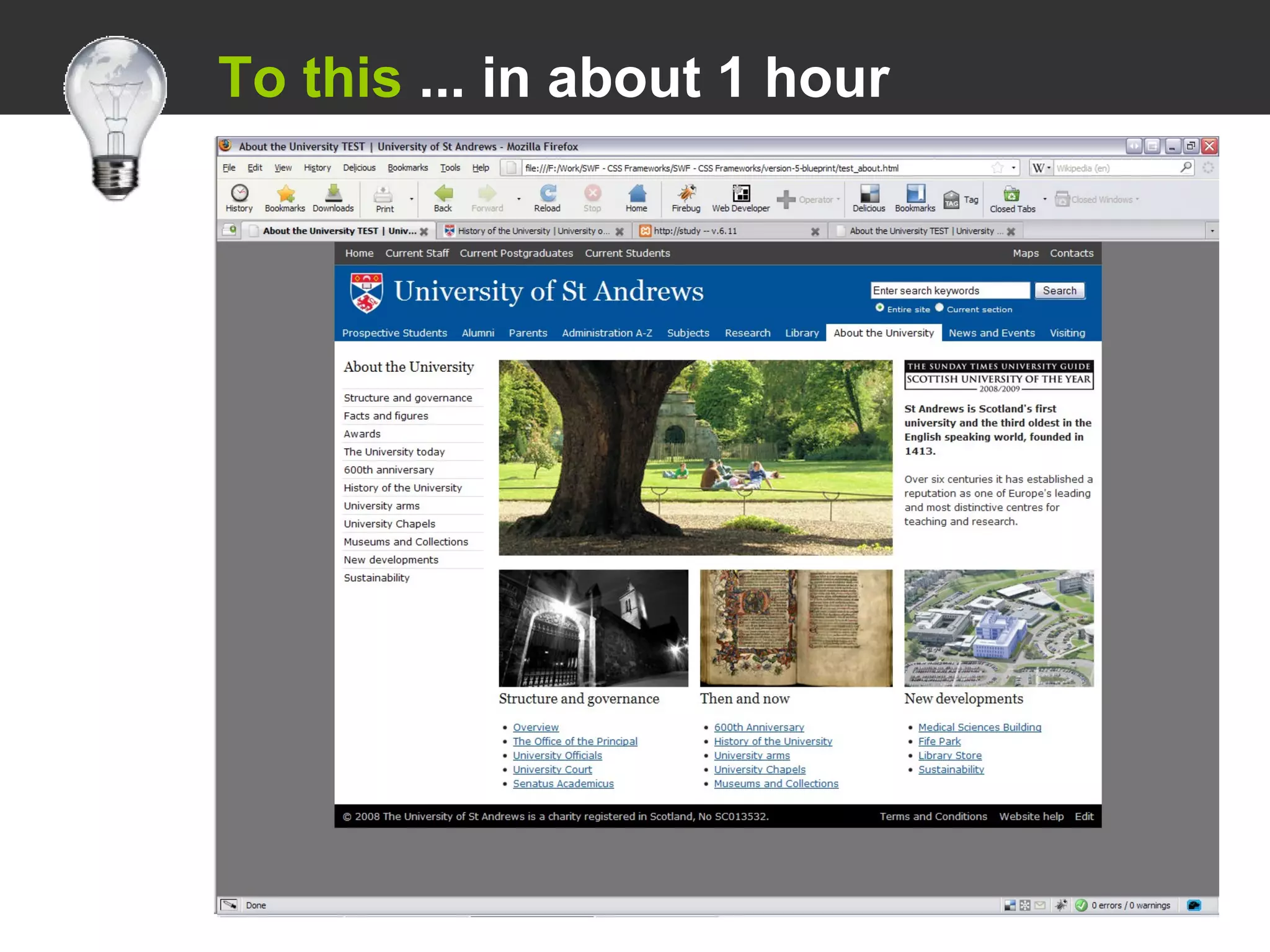Click the Firebug status bar icon
This screenshot has width=1270, height=952.
(x=1061, y=906)
